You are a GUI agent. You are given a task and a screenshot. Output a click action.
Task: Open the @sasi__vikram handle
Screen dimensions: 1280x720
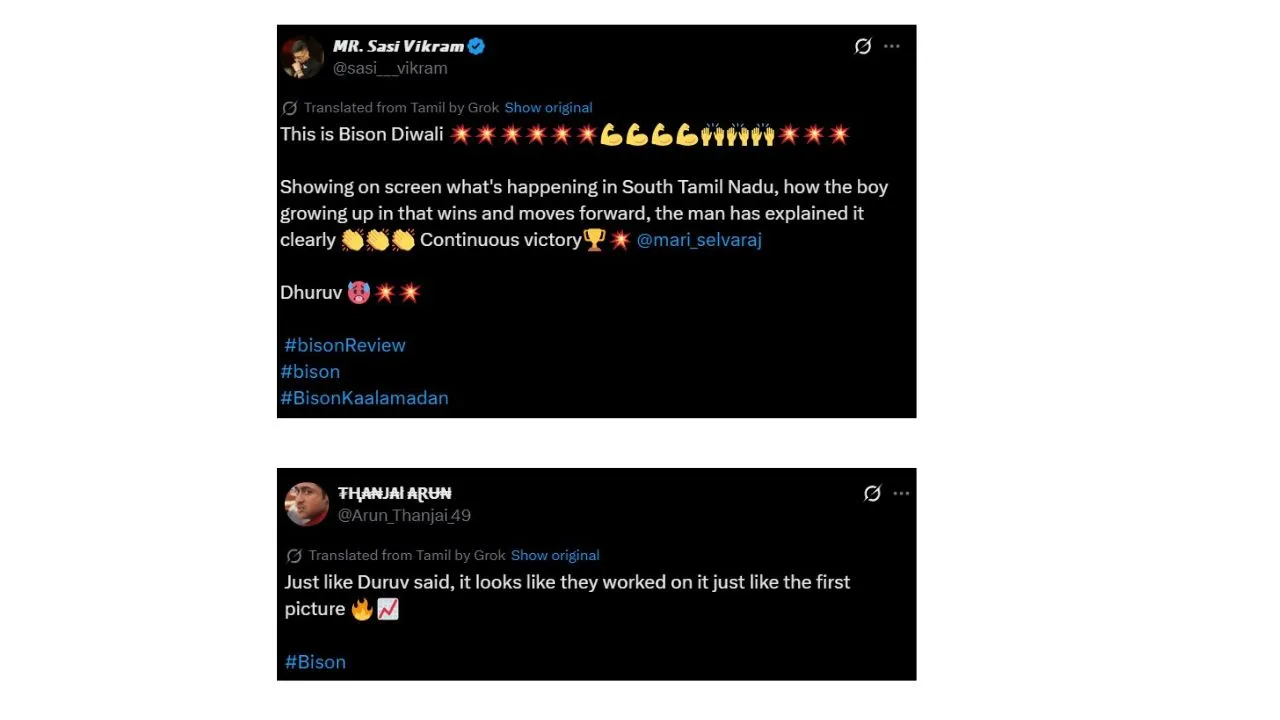point(390,68)
